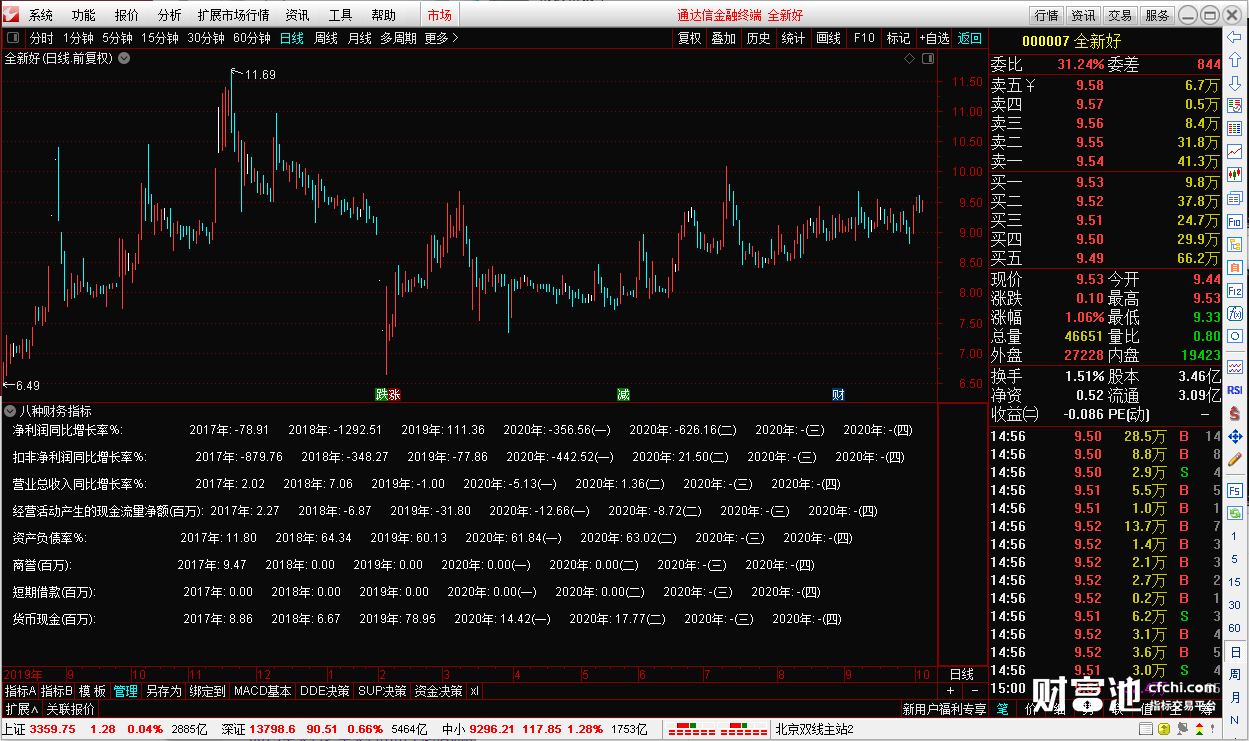The image size is (1249, 741).
Task: Click the green refresh icon in sidebar
Action: pyautogui.click(x=1235, y=514)
